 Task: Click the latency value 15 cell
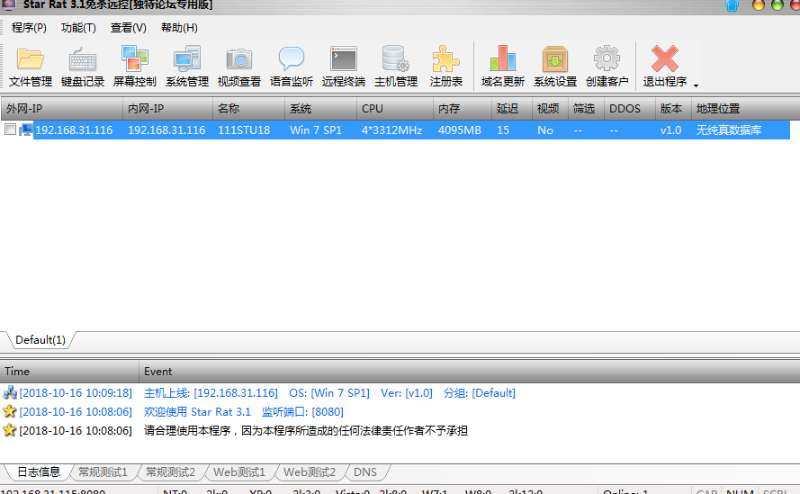503,130
